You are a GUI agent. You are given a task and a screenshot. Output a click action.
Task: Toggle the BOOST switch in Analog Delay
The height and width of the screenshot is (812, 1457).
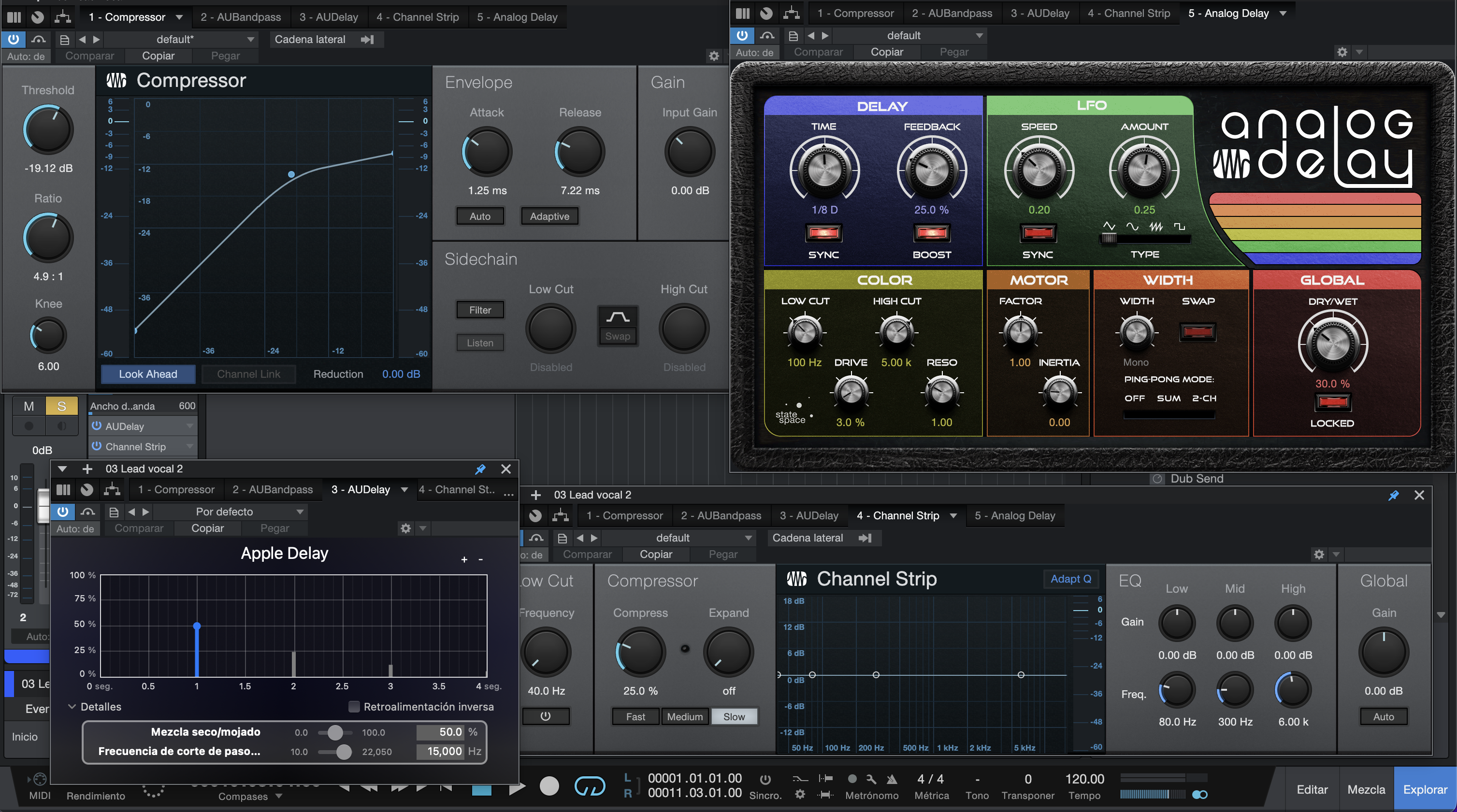[x=932, y=232]
